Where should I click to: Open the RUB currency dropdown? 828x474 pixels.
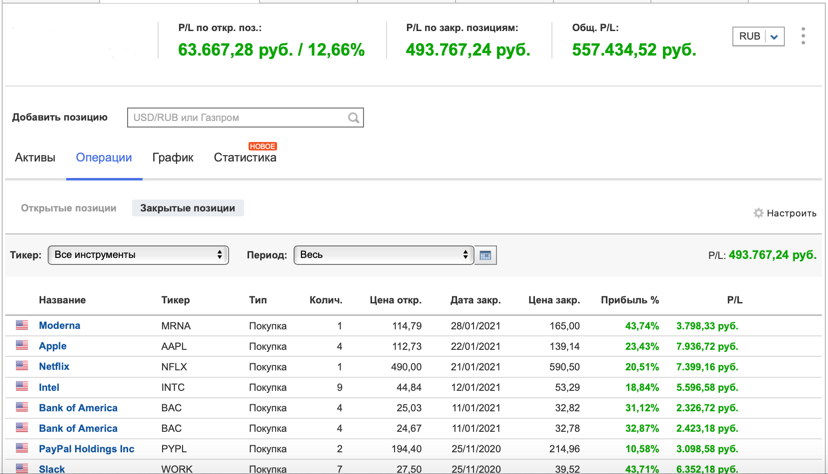[758, 36]
